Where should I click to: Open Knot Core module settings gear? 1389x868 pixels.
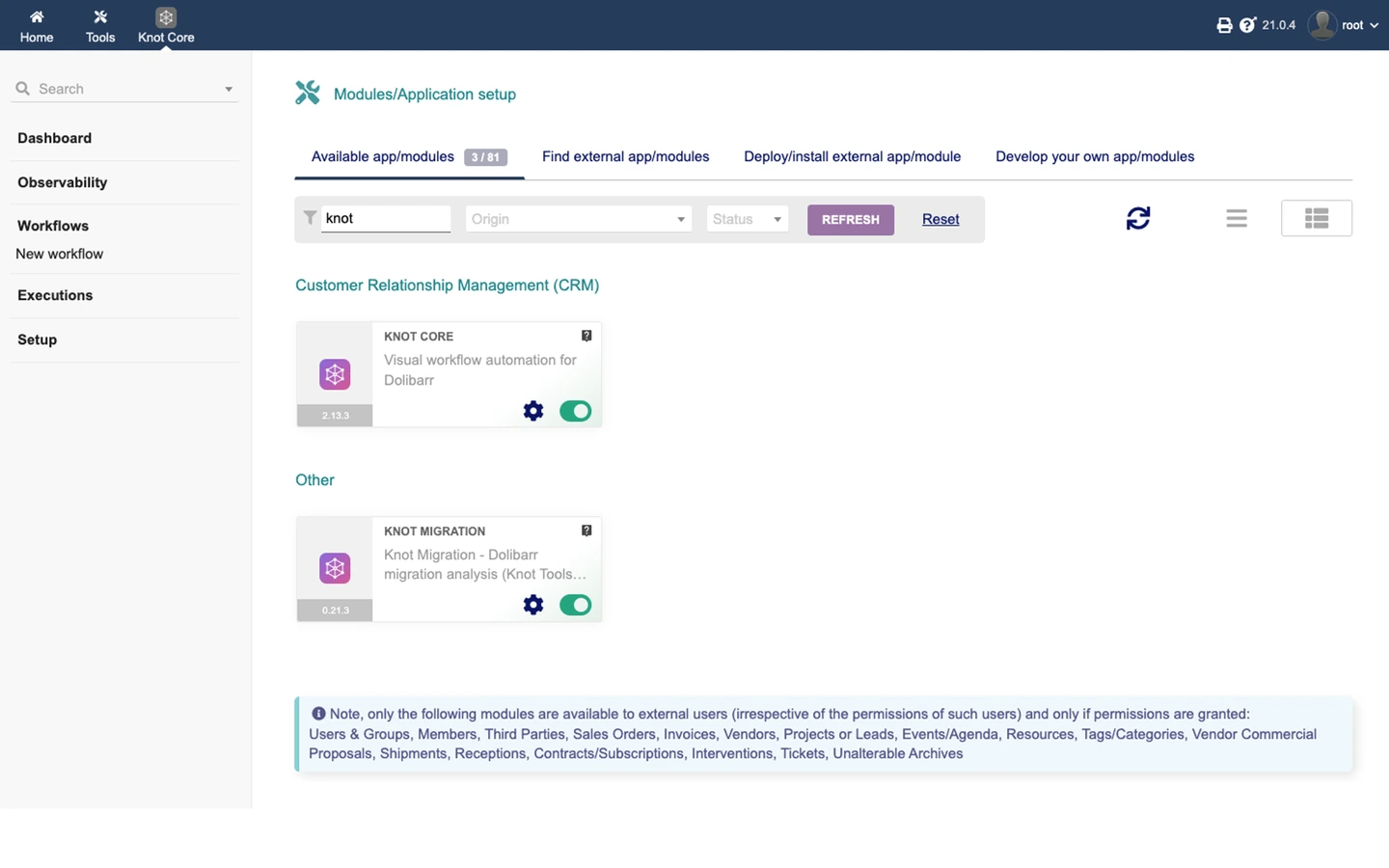tap(533, 411)
